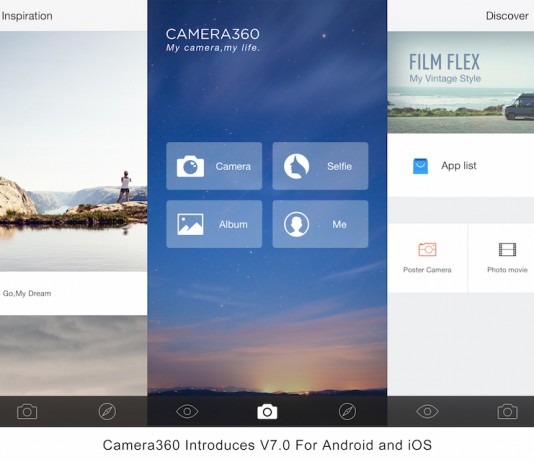Viewport: 534px width, 462px height.
Task: Click the camera glyph inside the Camera tile
Action: pos(190,166)
